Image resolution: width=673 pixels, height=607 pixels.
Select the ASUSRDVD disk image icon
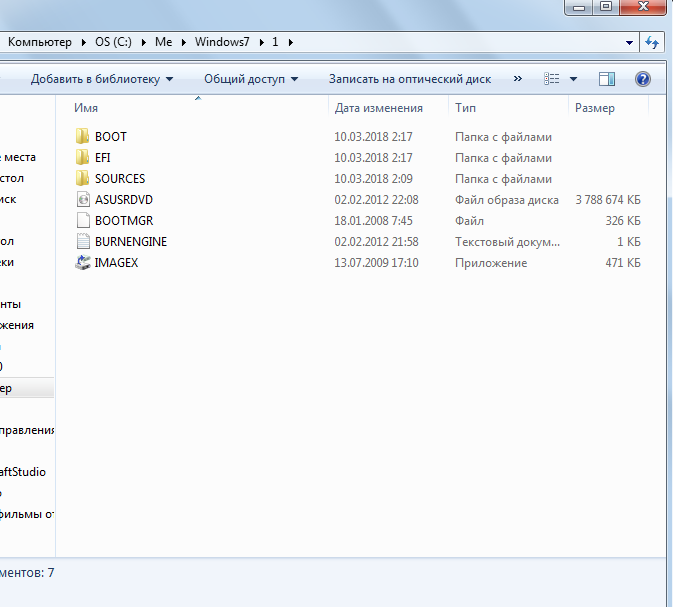click(83, 200)
